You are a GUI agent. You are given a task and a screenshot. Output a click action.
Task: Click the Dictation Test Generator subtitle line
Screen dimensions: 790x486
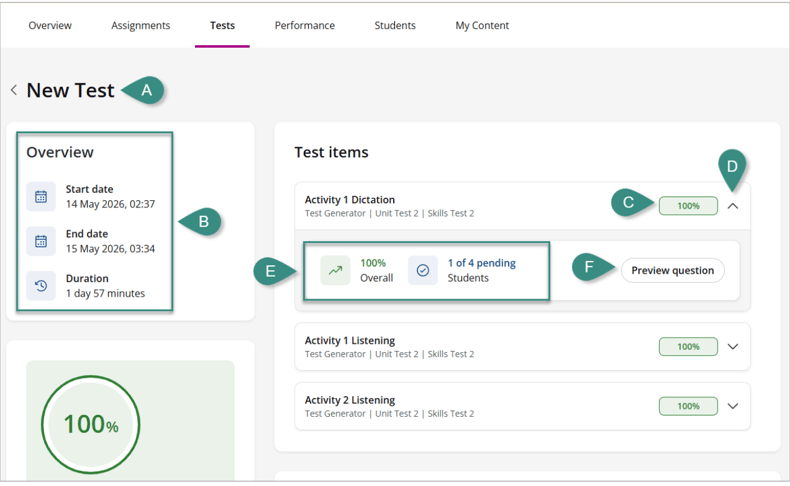point(389,213)
